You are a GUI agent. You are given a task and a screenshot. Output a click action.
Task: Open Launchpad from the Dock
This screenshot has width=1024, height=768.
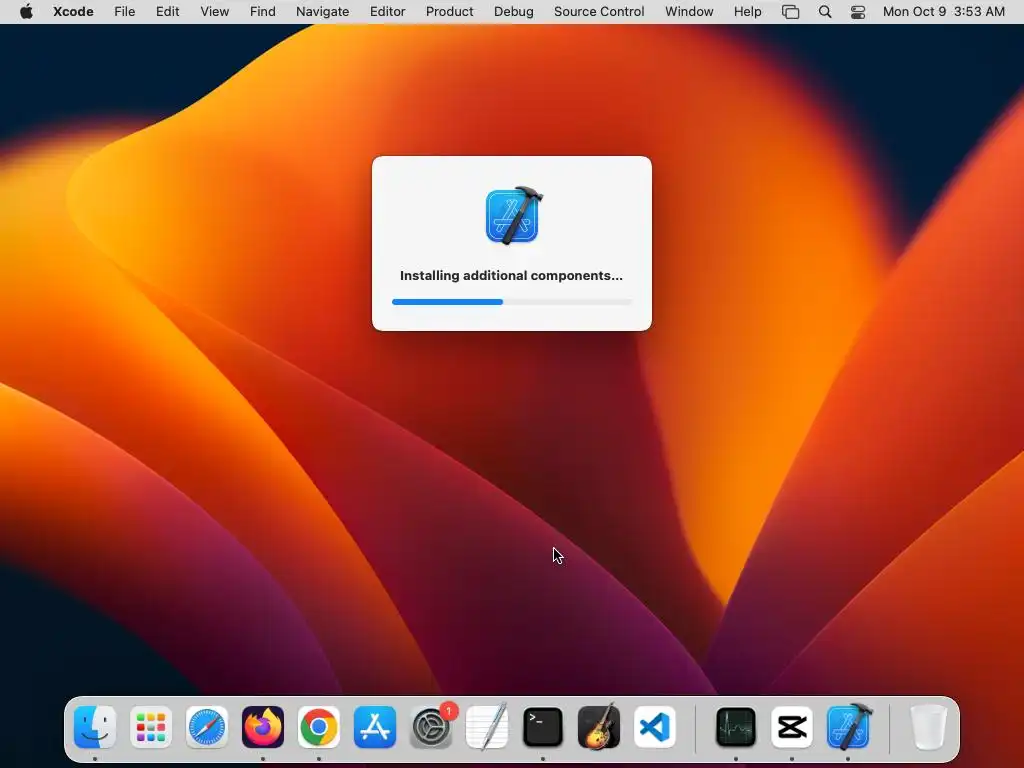[x=151, y=727]
